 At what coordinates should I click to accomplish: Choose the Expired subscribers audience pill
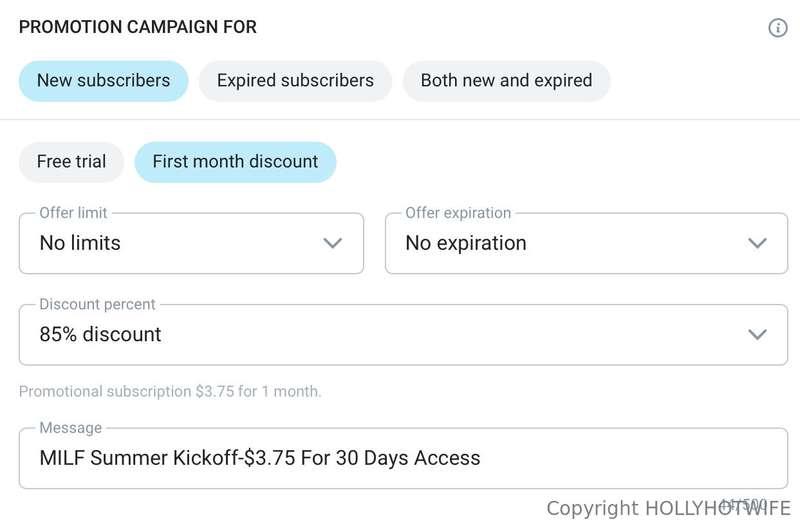pyautogui.click(x=295, y=81)
